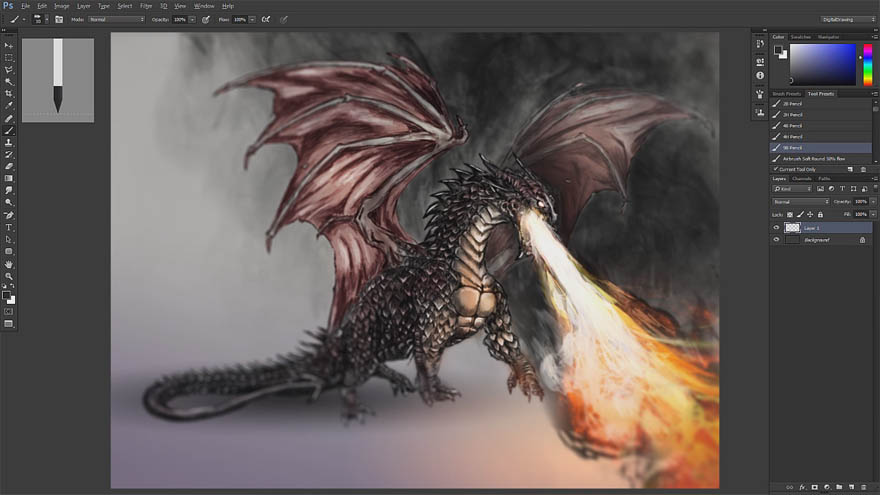Enable airbrush mode in options bar
Viewport: 880px width, 495px height.
click(x=266, y=20)
